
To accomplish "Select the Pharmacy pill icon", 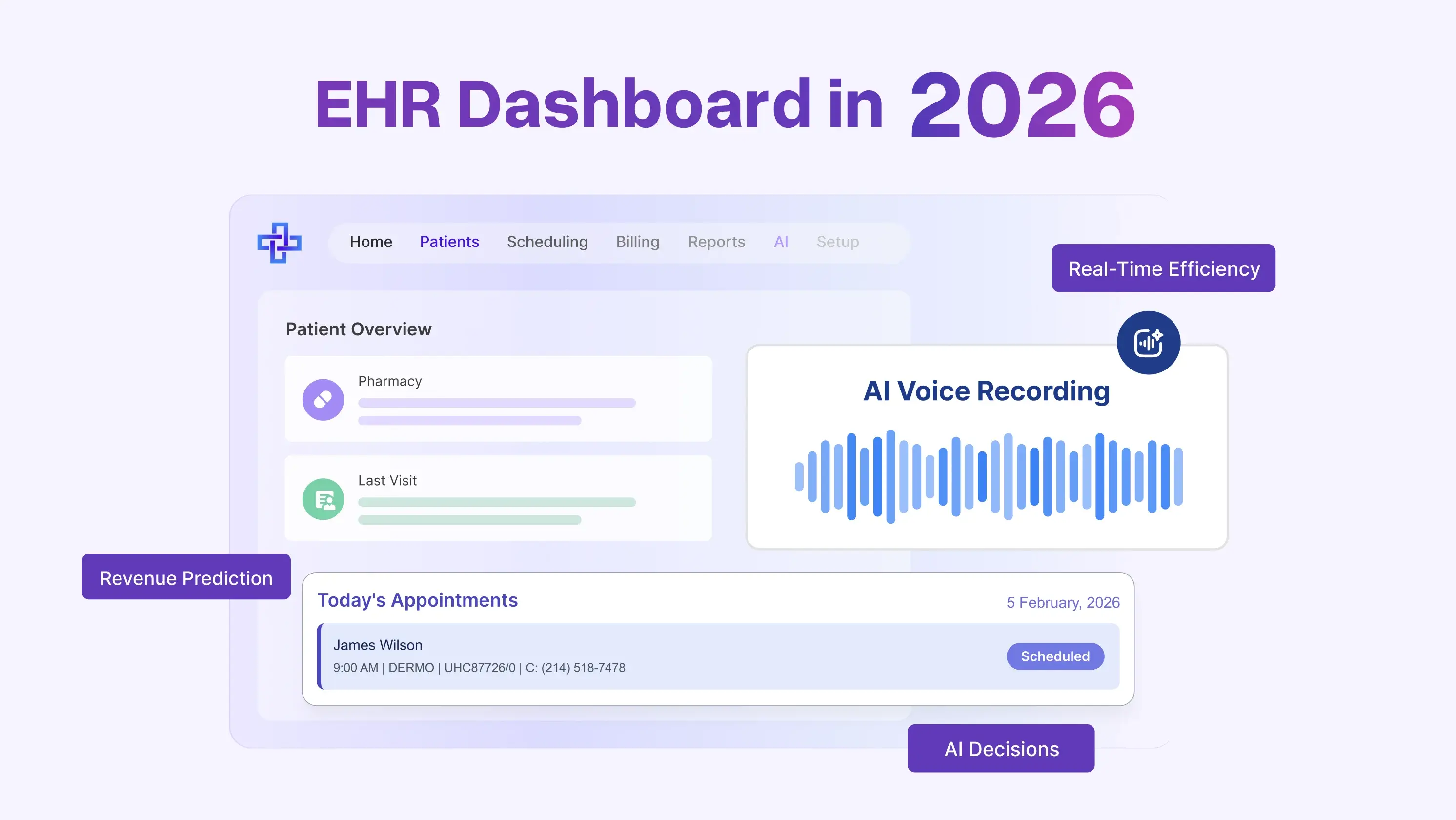I will pyautogui.click(x=324, y=399).
